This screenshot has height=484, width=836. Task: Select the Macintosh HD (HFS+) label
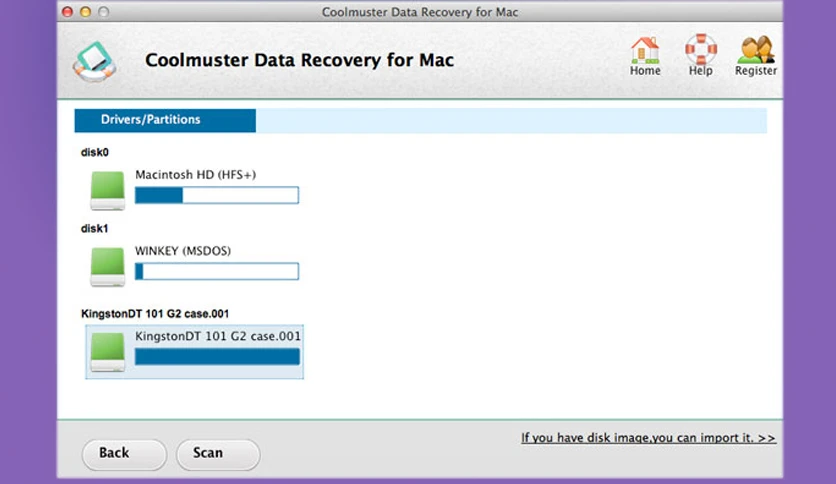click(x=196, y=175)
